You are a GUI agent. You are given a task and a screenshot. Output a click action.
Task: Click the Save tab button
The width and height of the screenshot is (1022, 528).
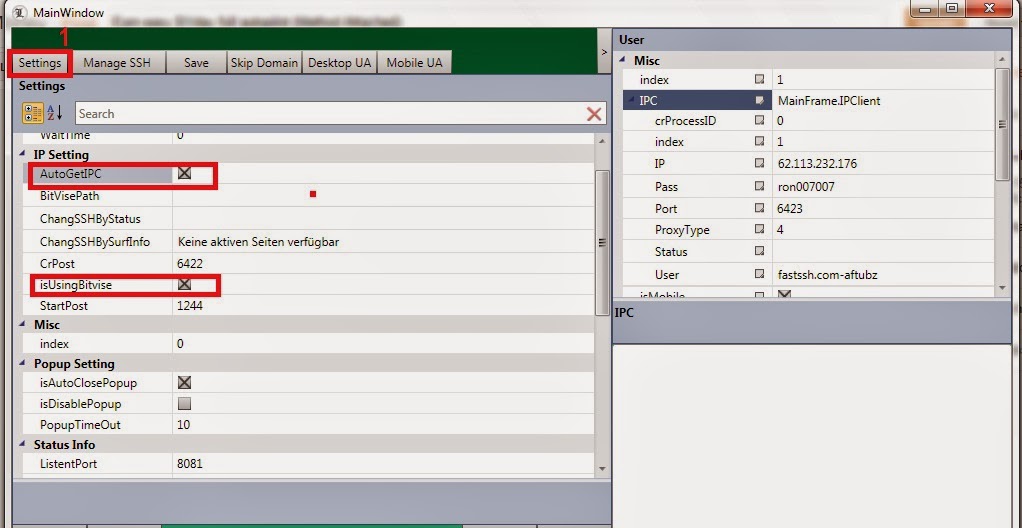(x=196, y=63)
